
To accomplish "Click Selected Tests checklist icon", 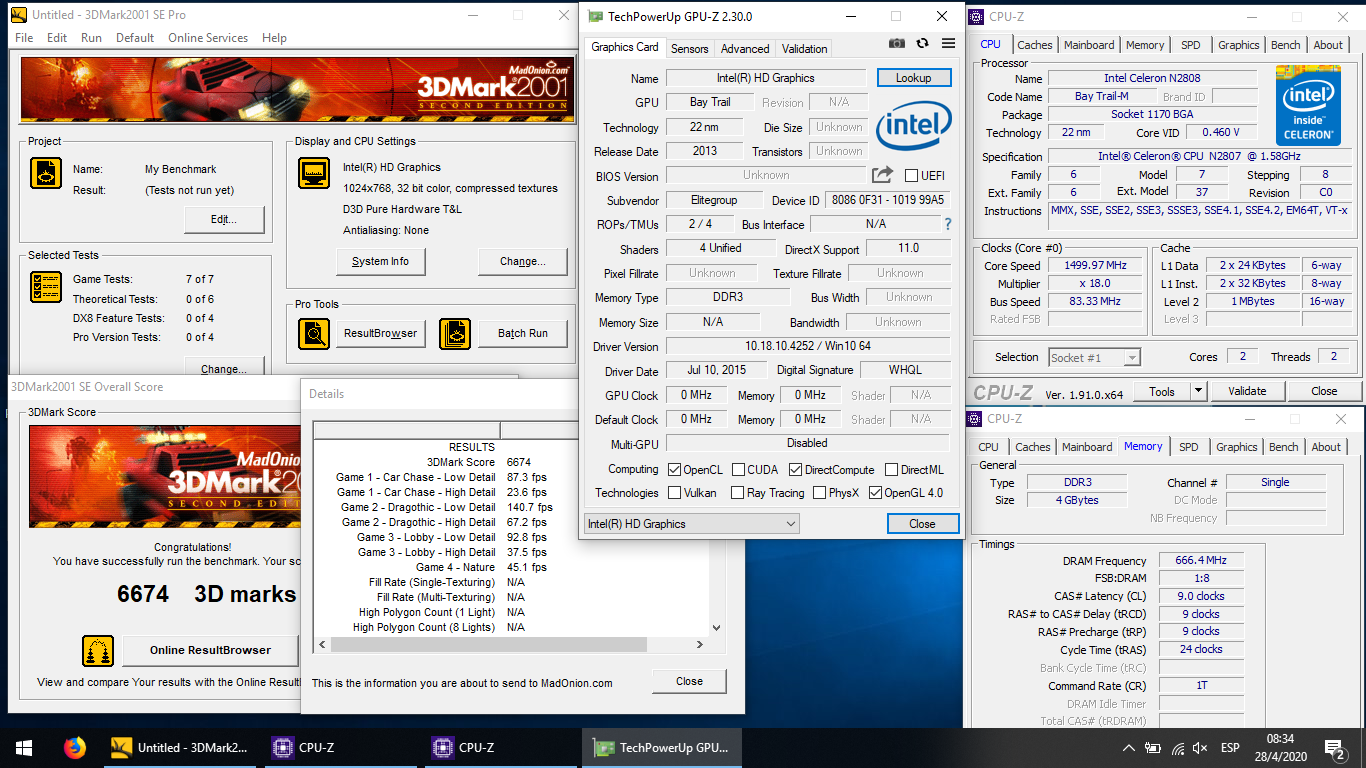I will click(46, 287).
